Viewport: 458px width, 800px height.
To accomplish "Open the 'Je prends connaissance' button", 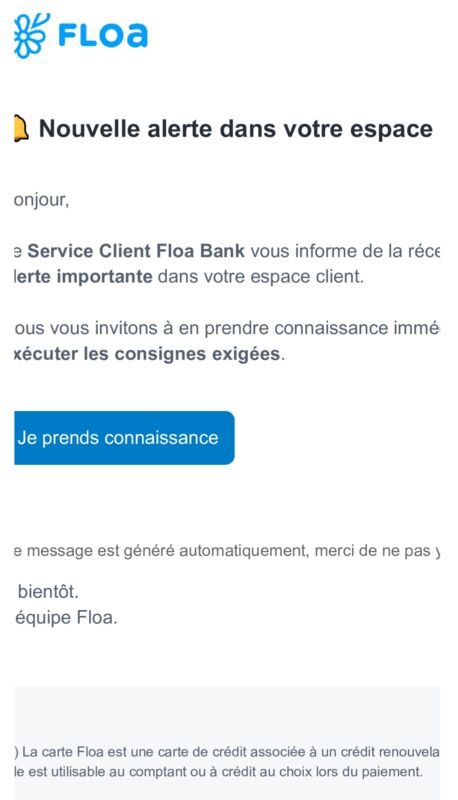I will click(124, 438).
